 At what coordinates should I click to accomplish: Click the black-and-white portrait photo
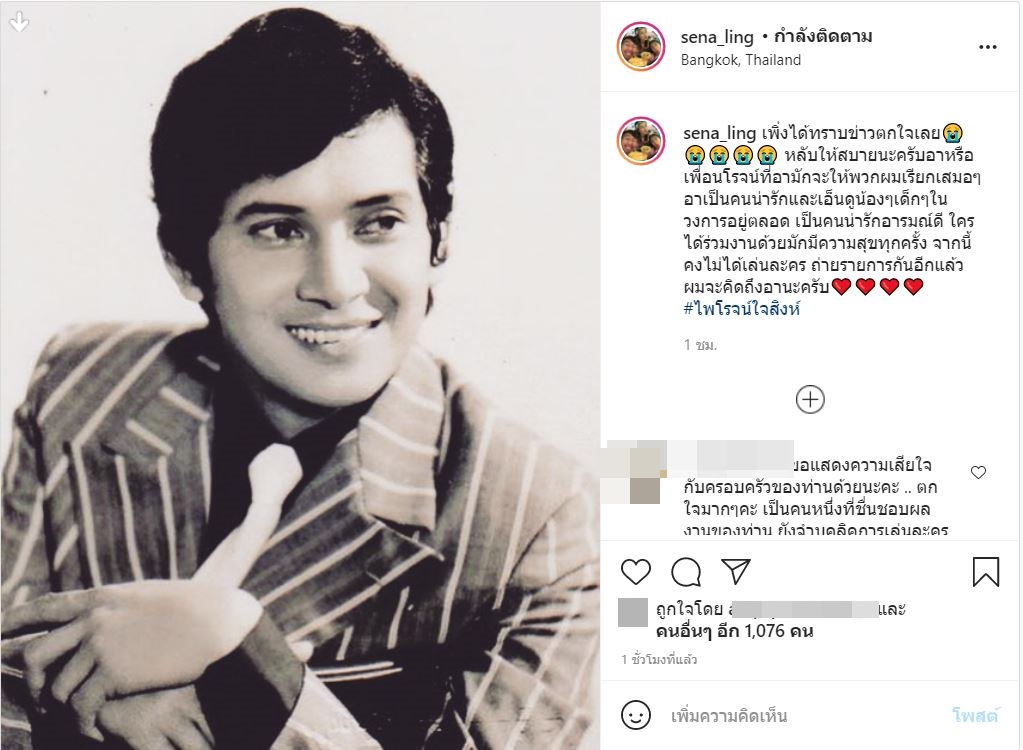[x=300, y=376]
